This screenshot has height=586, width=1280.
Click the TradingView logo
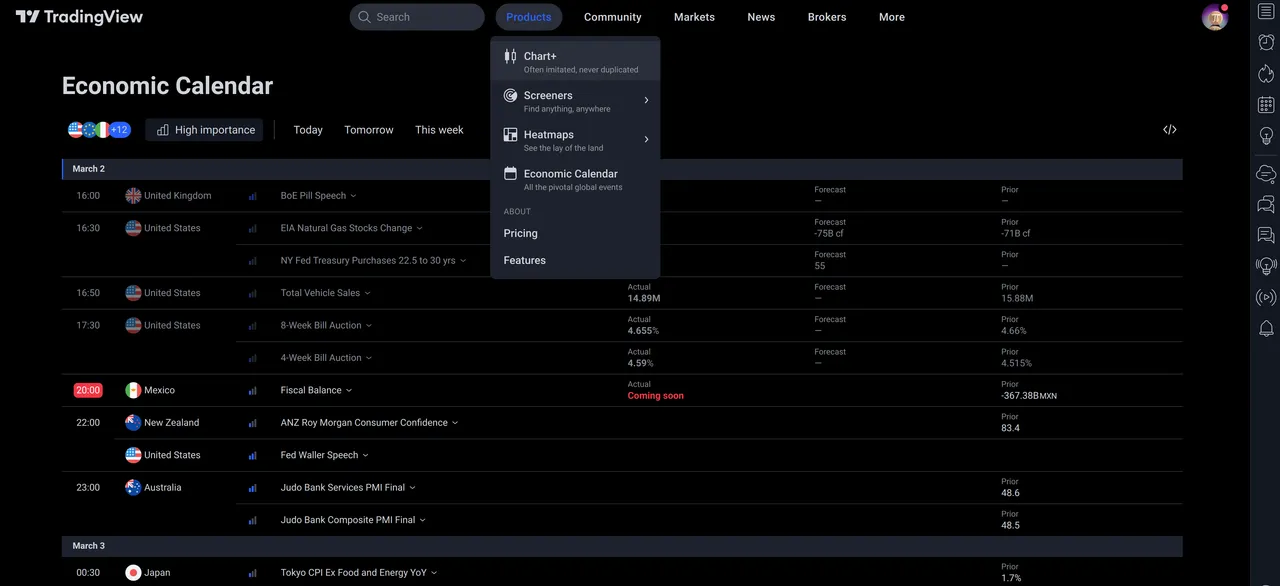click(x=79, y=17)
